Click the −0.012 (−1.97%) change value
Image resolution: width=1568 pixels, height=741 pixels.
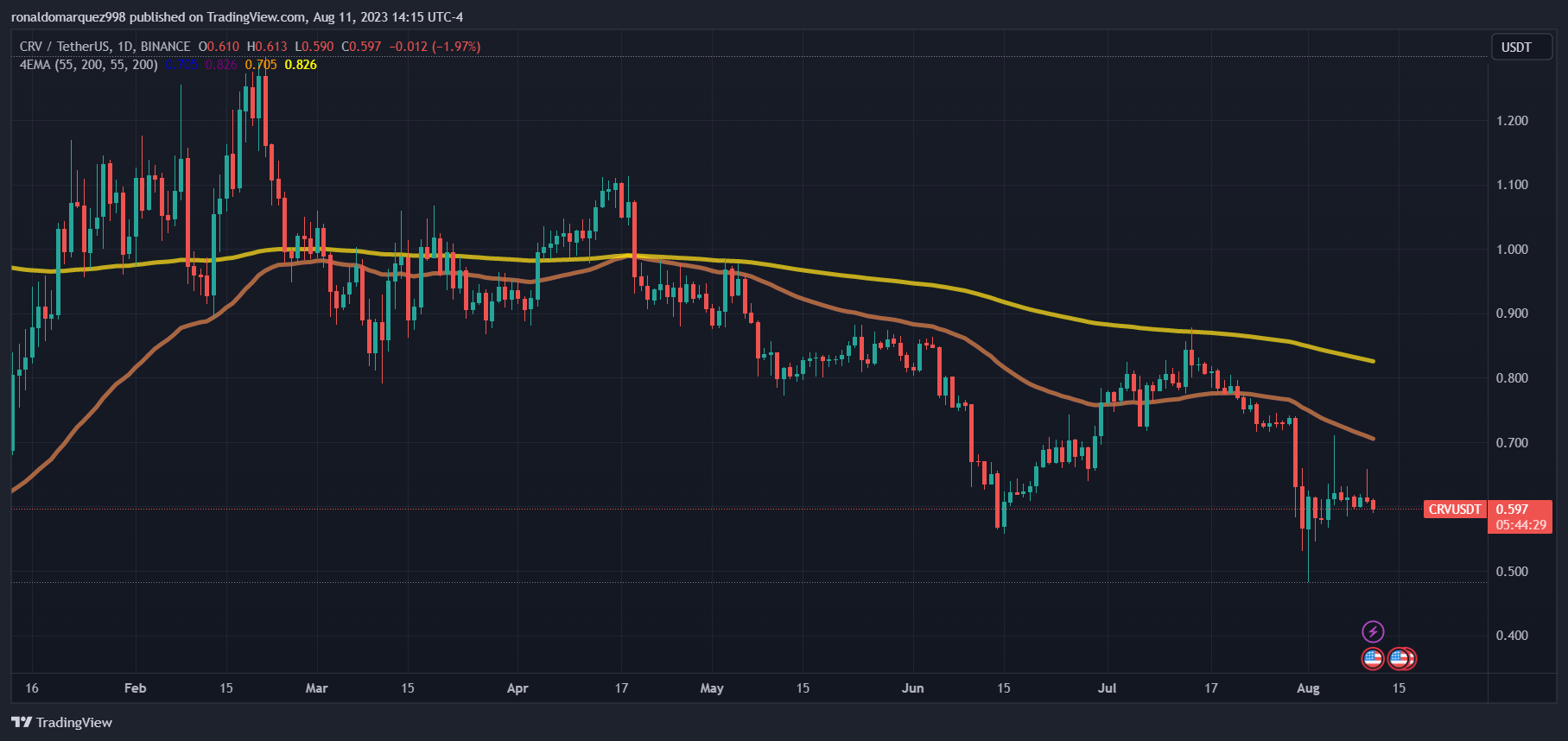(435, 47)
